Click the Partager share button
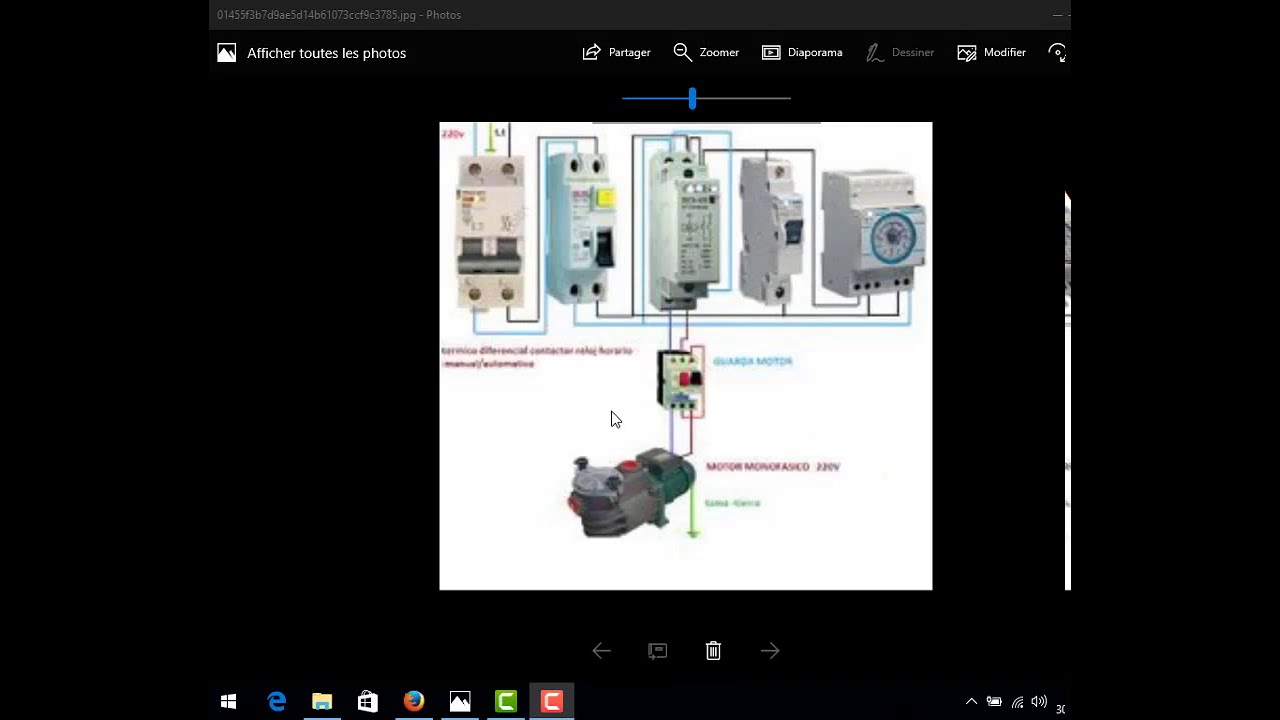The height and width of the screenshot is (720, 1280). point(616,52)
